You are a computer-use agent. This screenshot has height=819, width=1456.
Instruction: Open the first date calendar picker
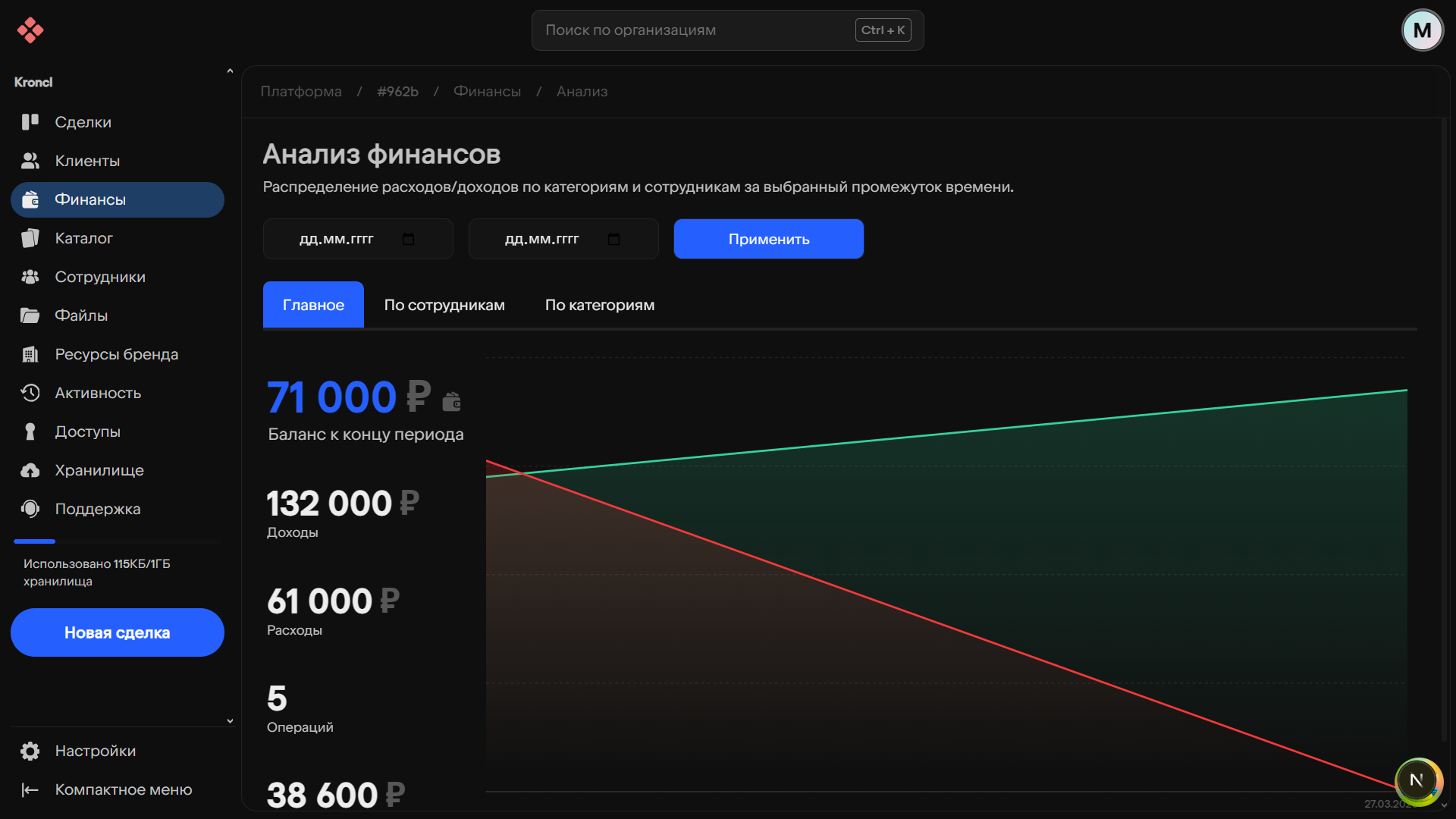[408, 239]
